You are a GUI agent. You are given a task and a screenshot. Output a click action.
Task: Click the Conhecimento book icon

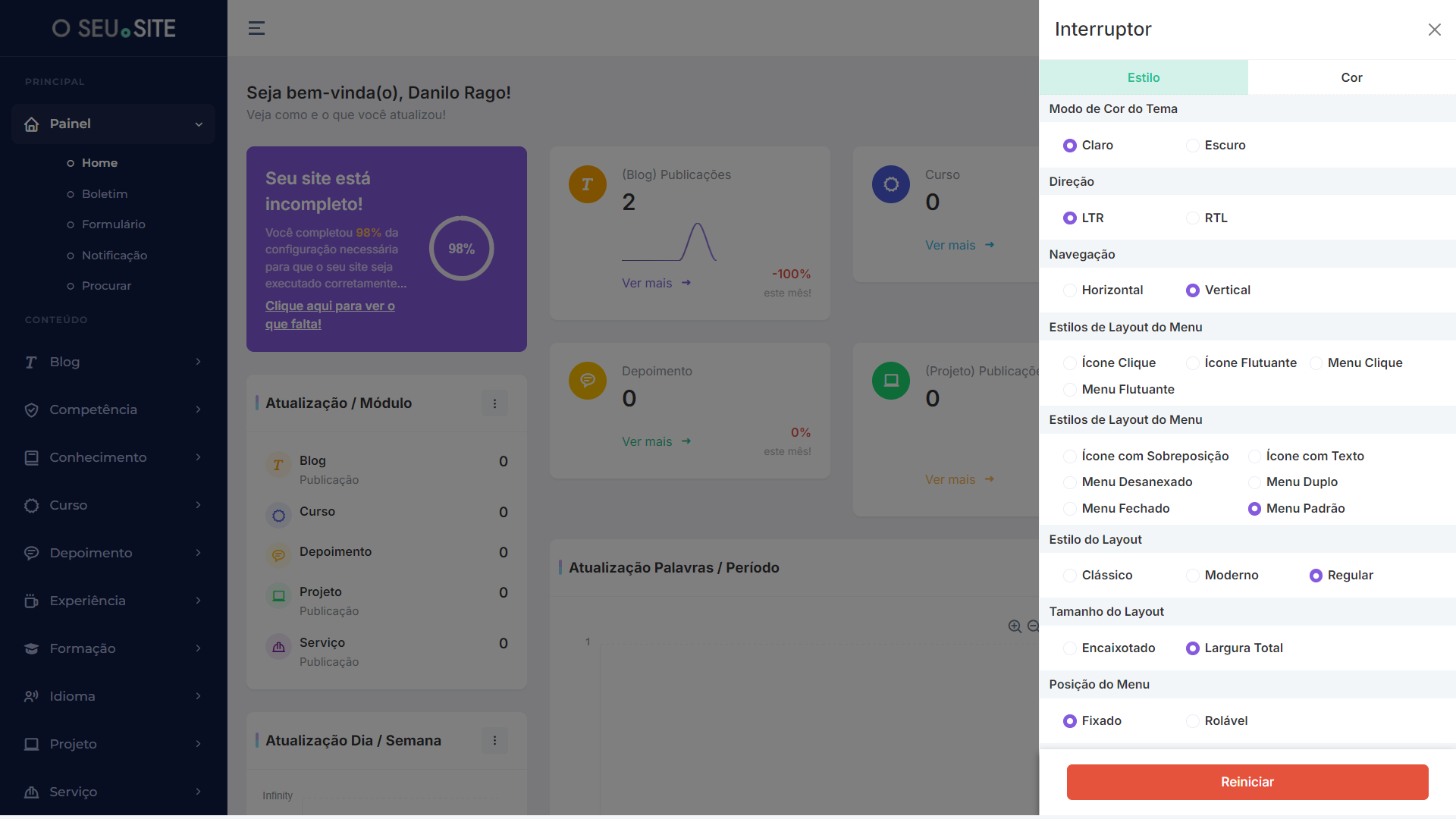coord(31,457)
